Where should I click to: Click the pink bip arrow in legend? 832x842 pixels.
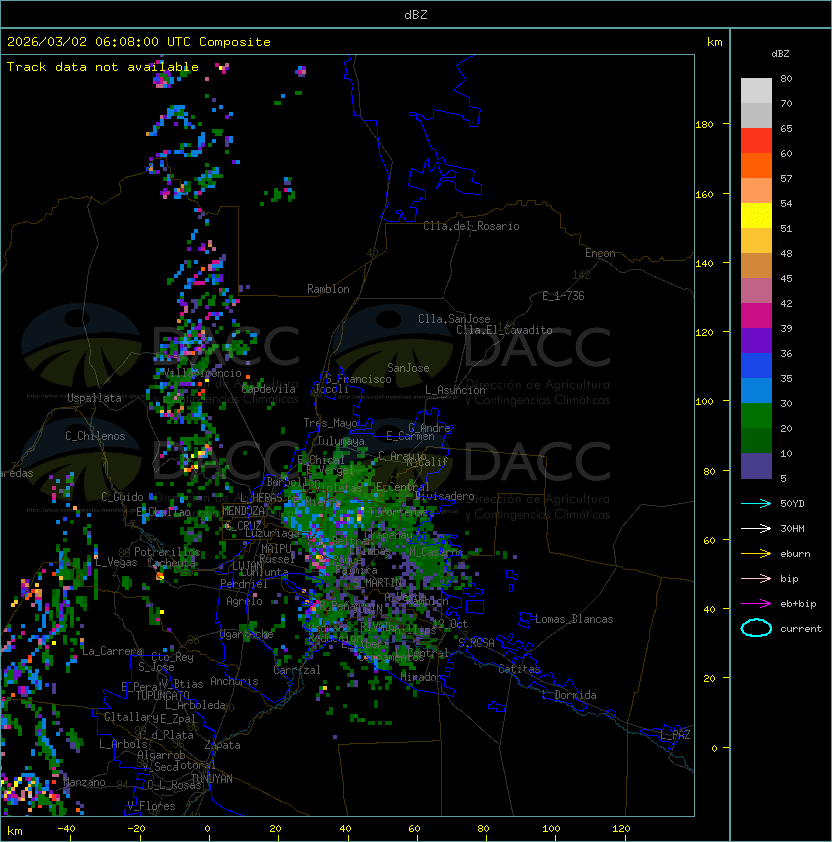[756, 578]
